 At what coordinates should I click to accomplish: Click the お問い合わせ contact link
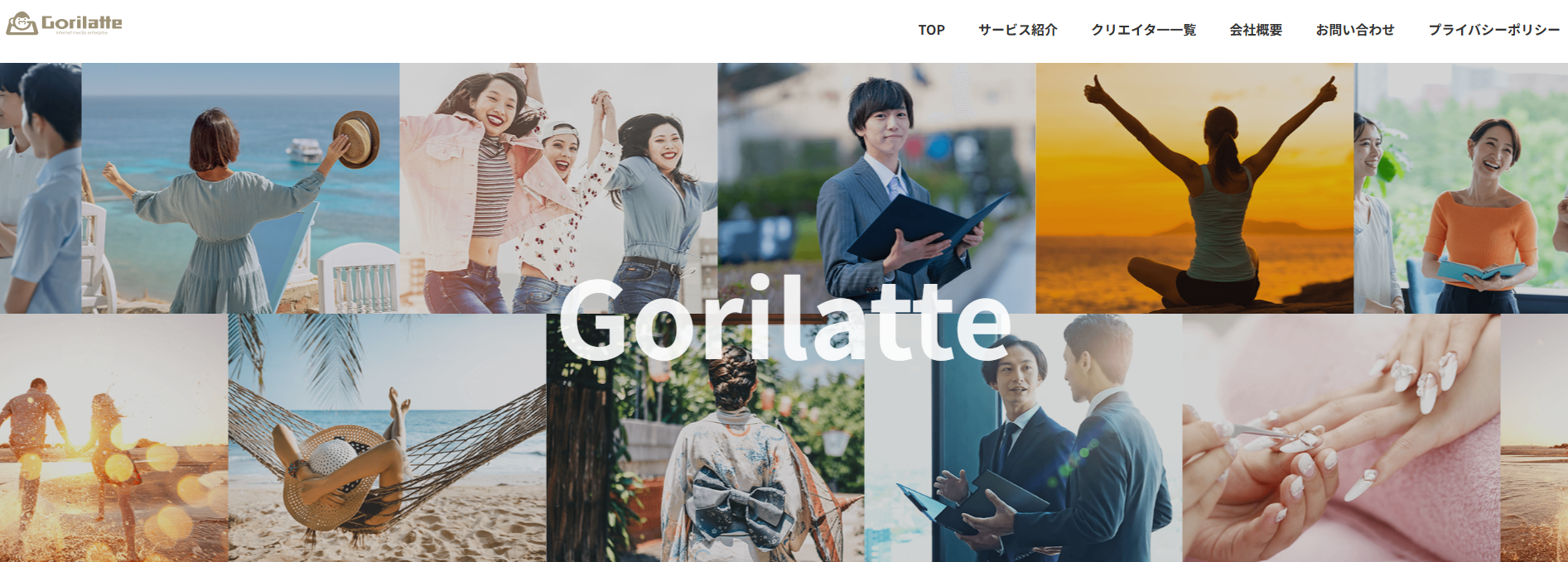pos(1355,30)
